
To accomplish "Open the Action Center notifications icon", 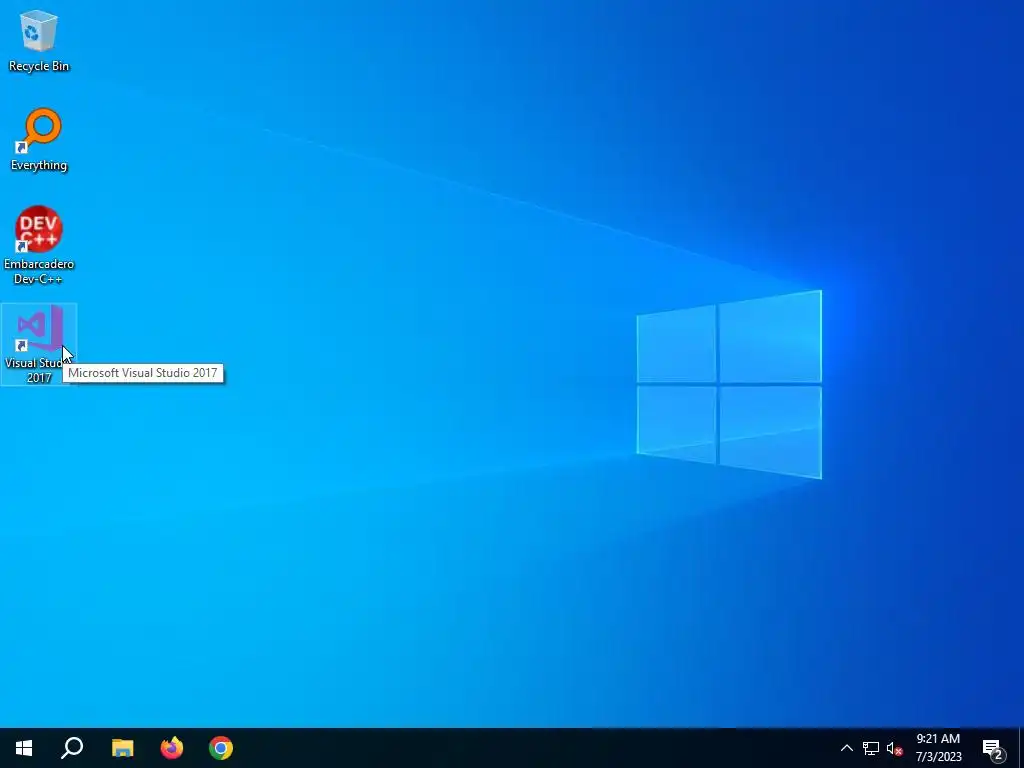I will point(993,748).
